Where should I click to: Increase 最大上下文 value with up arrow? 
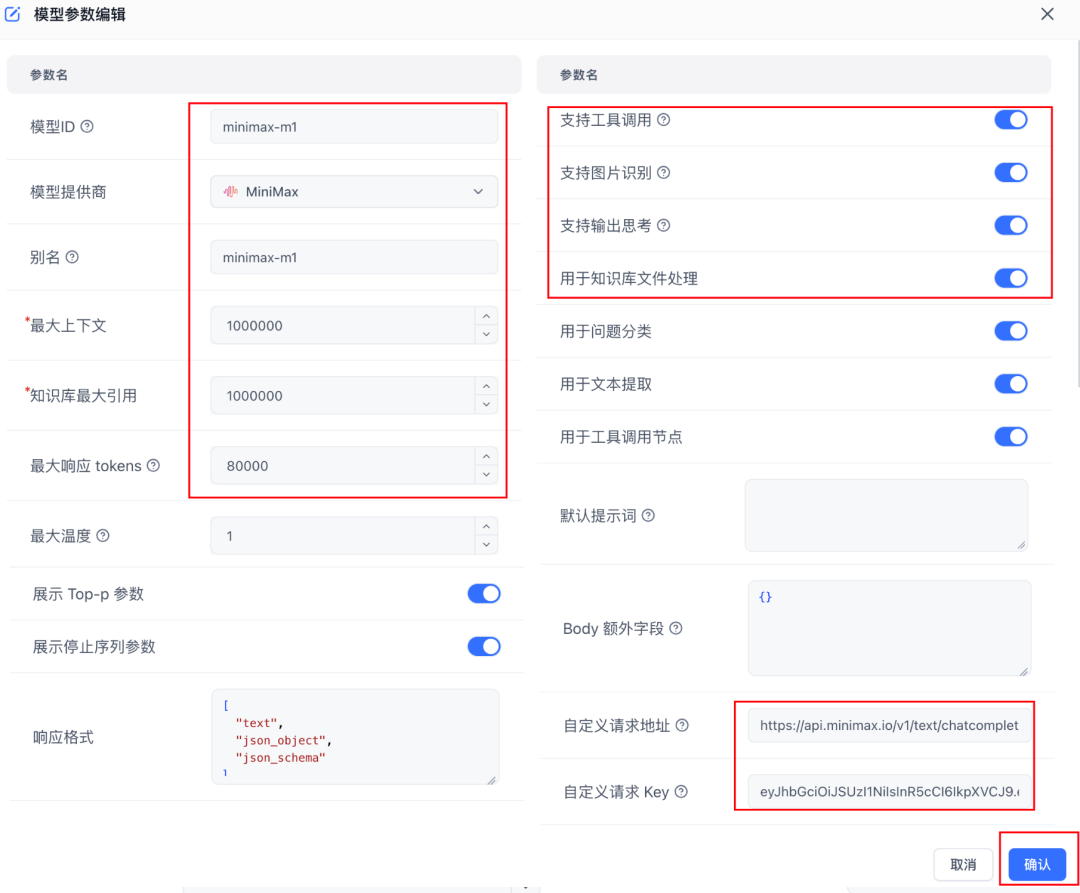pos(486,316)
